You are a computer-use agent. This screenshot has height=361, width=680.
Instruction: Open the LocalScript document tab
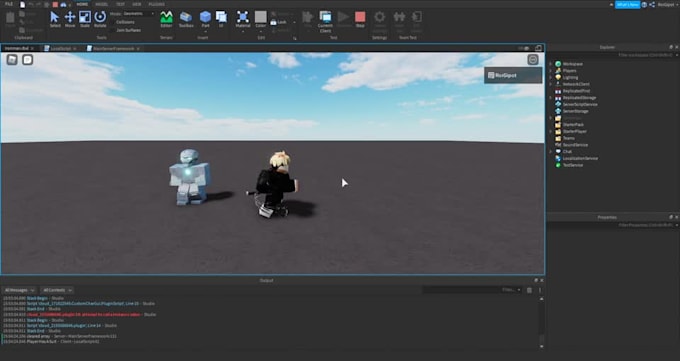pyautogui.click(x=60, y=49)
